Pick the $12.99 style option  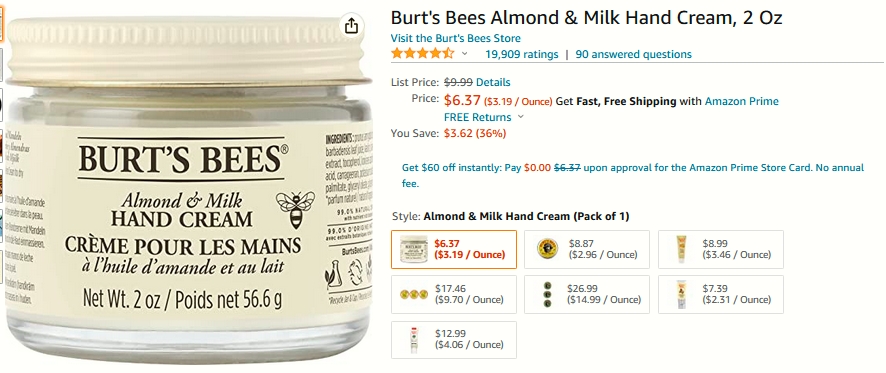[x=454, y=340]
